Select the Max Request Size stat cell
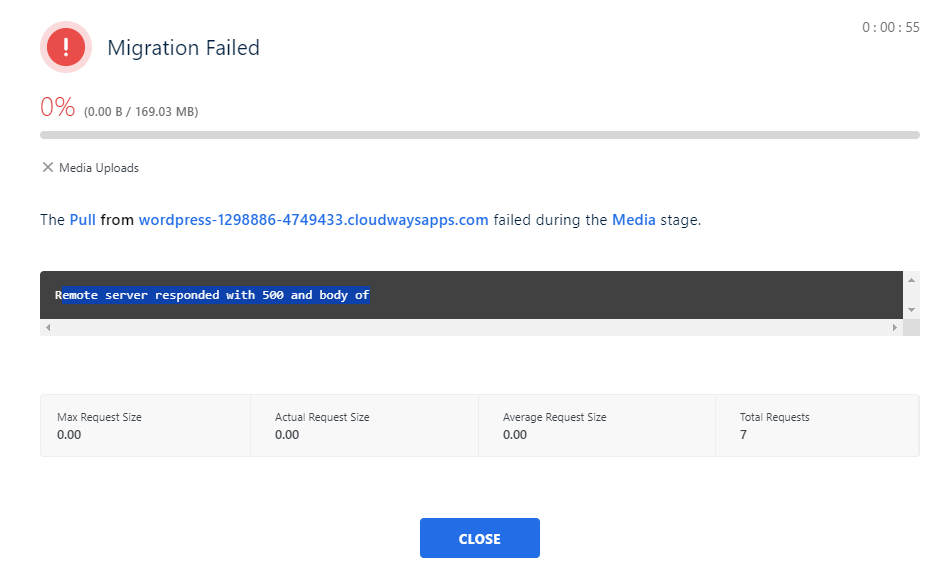The height and width of the screenshot is (572, 941). point(146,425)
